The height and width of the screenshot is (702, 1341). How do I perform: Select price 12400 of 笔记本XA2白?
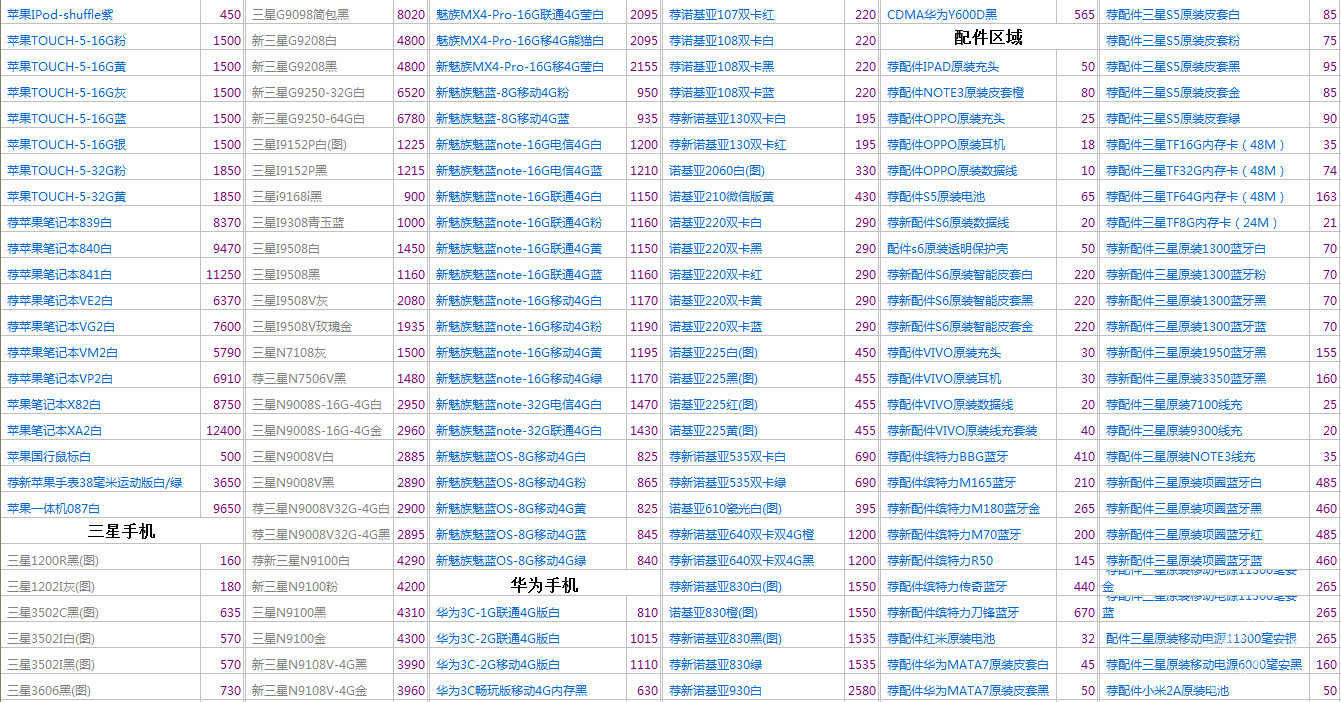(223, 430)
